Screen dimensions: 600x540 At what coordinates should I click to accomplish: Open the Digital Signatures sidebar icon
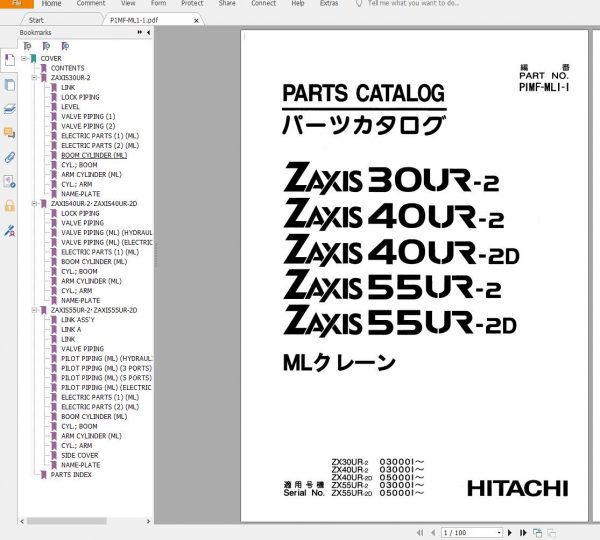click(x=9, y=231)
